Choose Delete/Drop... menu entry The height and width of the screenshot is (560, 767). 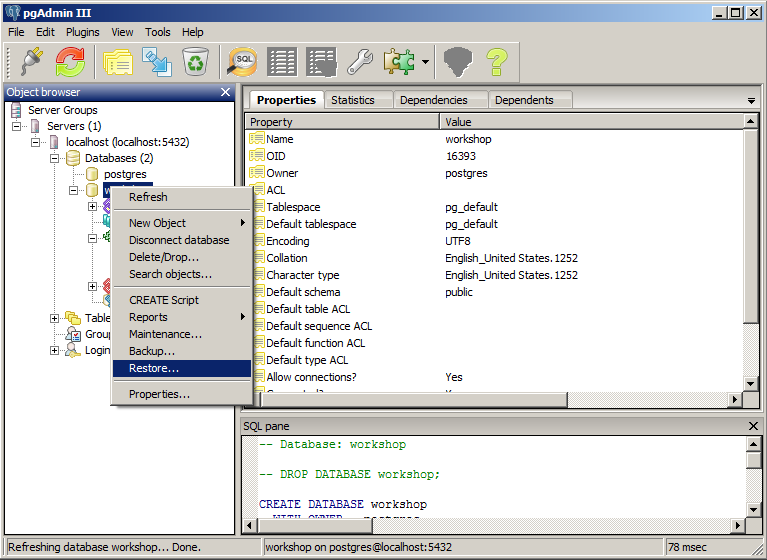coord(181,257)
